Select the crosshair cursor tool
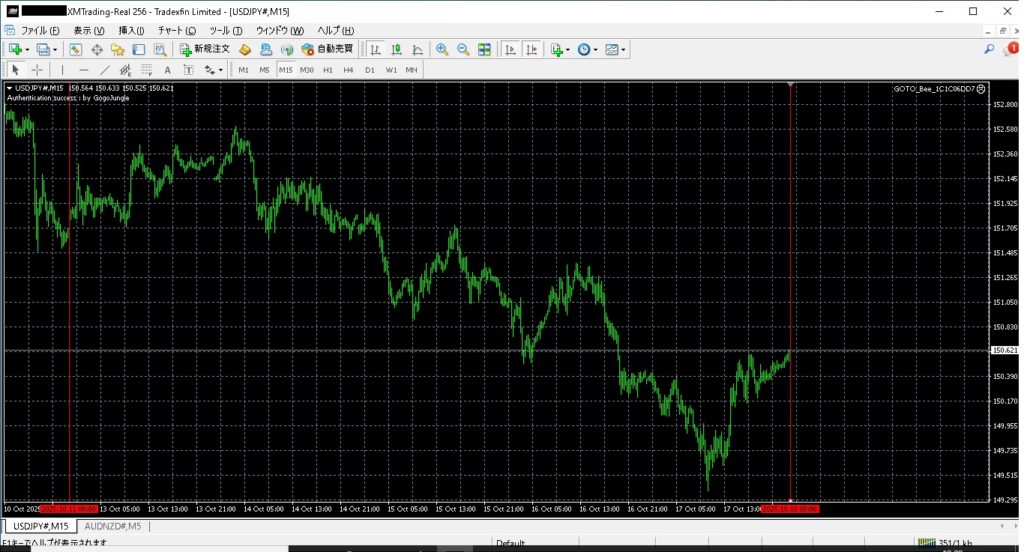 click(x=37, y=70)
